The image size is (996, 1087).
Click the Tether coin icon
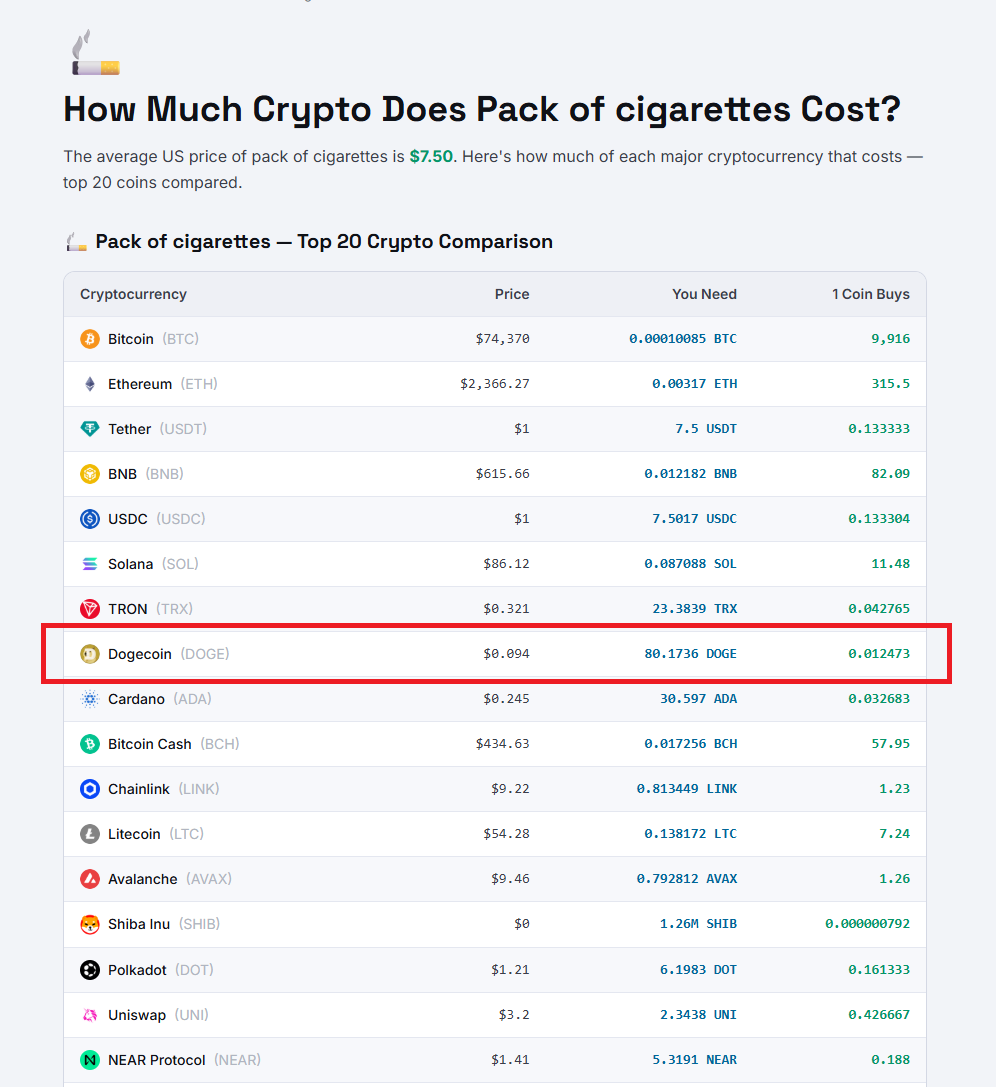(92, 428)
